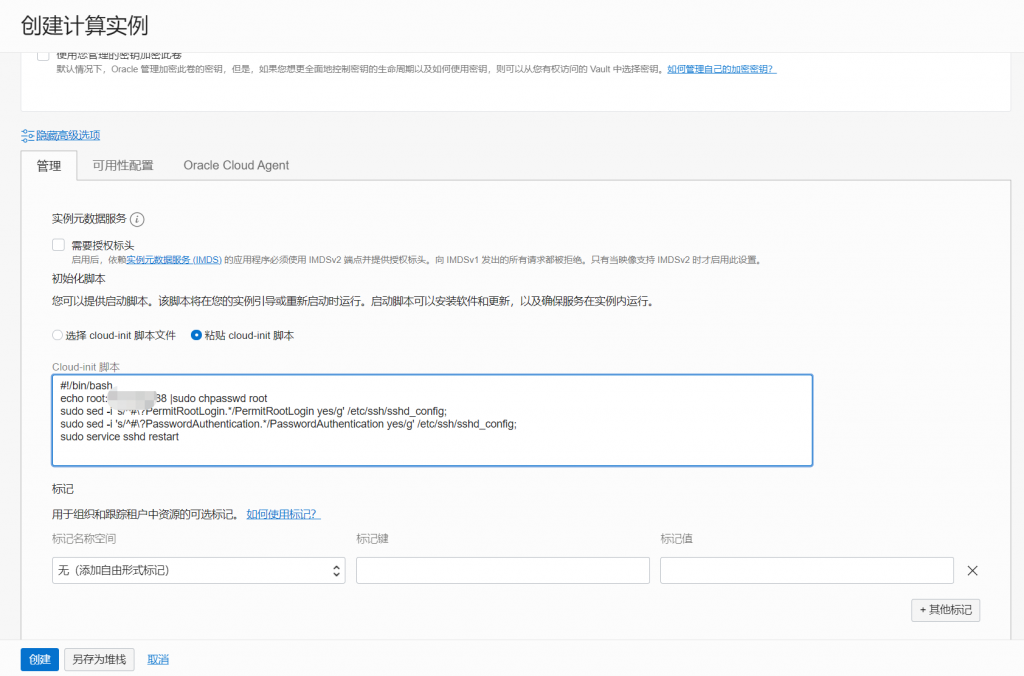Click inside the 标记键 input field

click(502, 570)
